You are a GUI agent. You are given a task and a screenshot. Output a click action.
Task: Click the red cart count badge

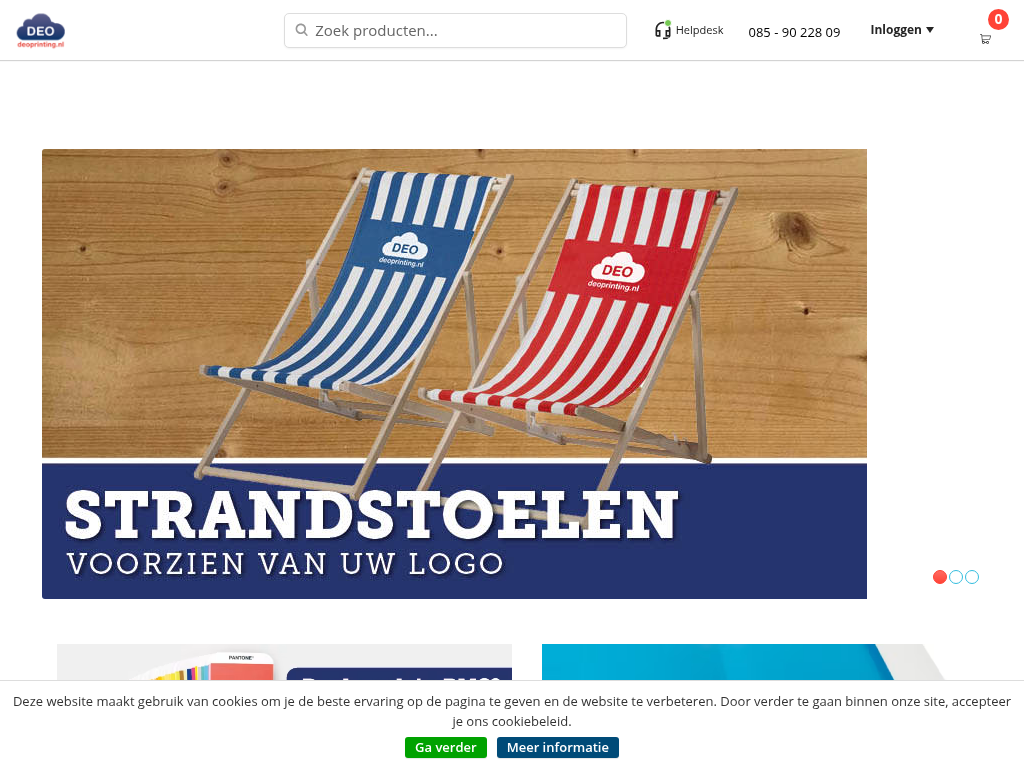(x=998, y=20)
